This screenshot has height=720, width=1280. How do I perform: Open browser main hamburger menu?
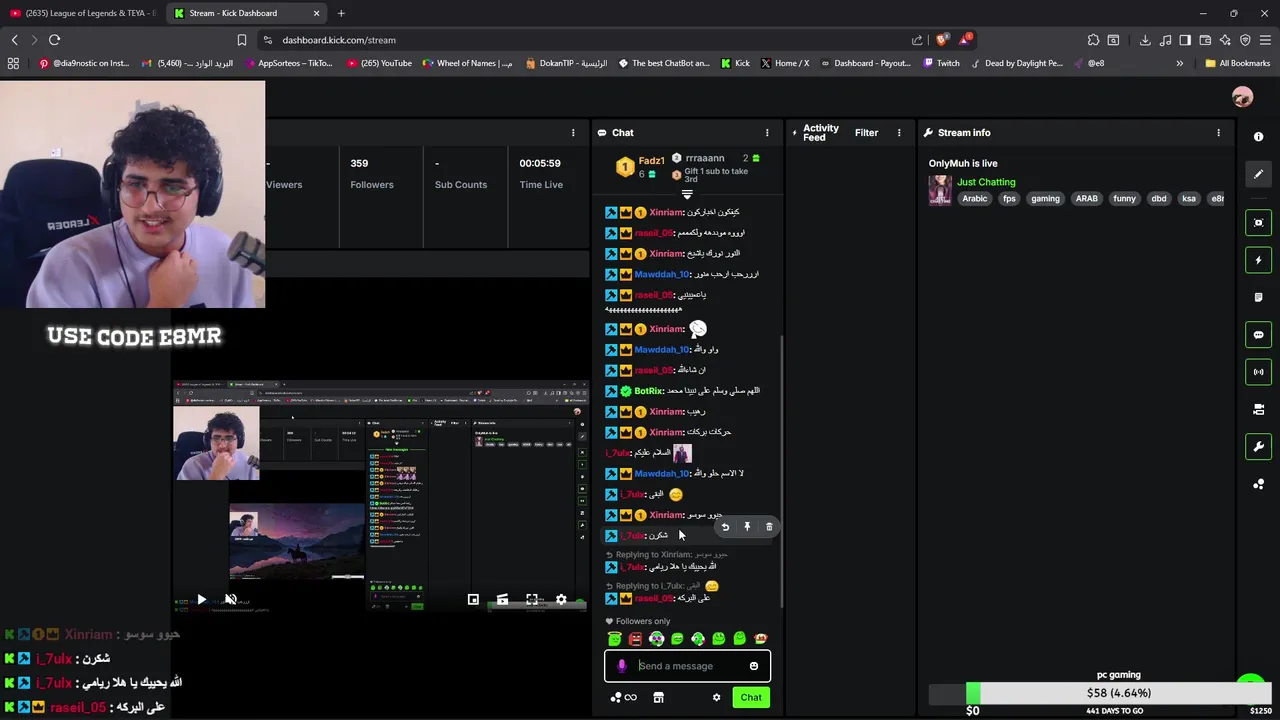tap(1265, 40)
